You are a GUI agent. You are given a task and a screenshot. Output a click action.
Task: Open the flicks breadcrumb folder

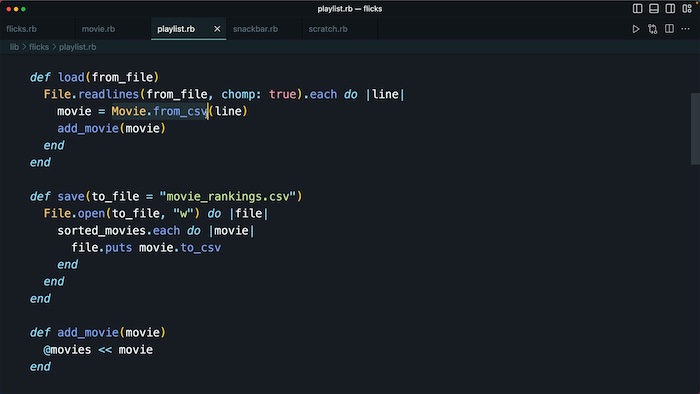pos(39,47)
